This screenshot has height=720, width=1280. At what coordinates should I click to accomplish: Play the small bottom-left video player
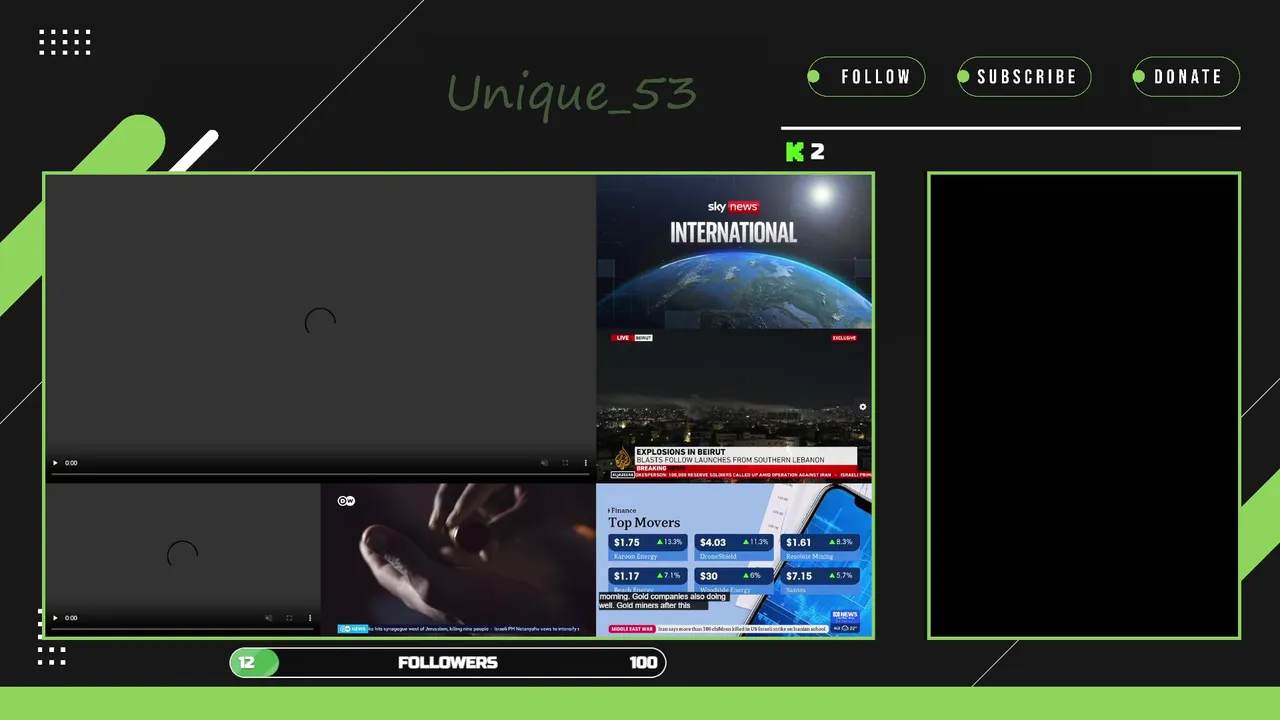click(55, 618)
